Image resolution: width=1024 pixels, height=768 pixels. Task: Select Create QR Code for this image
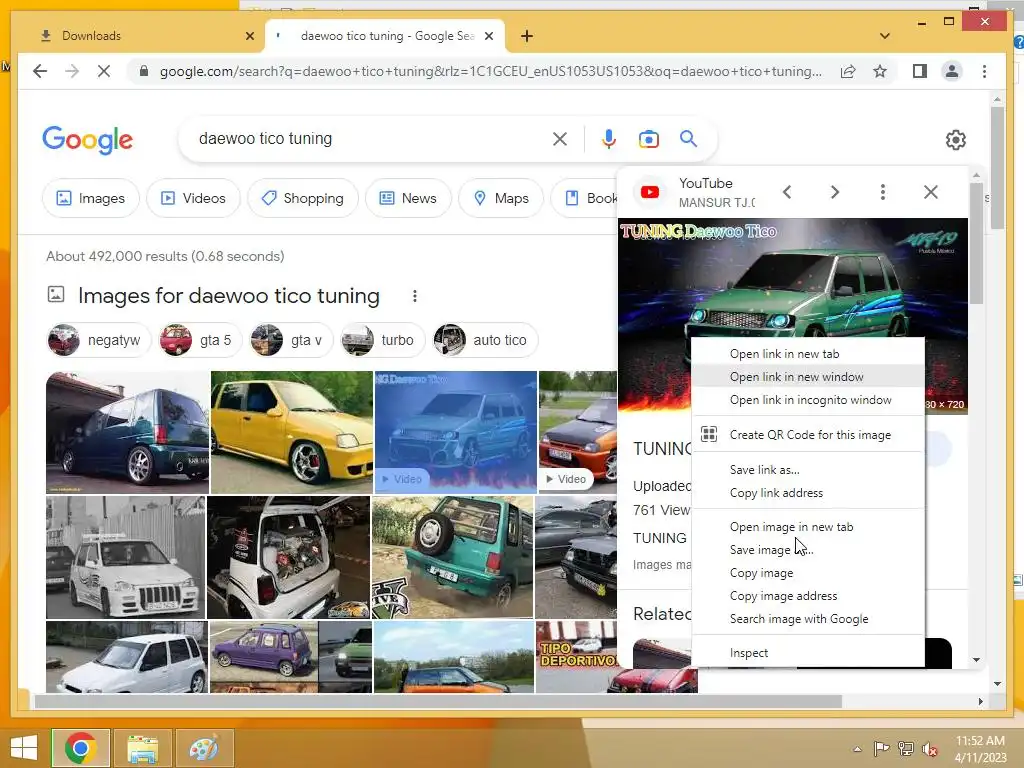pyautogui.click(x=808, y=435)
